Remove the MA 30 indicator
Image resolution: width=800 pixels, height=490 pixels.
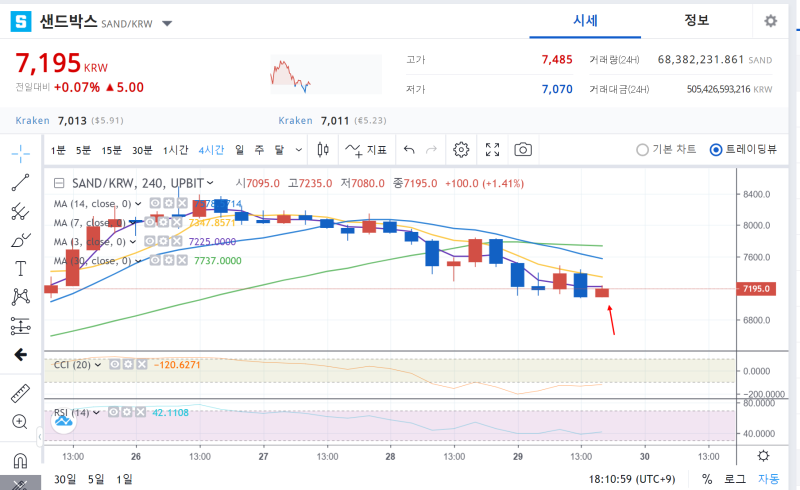click(182, 260)
